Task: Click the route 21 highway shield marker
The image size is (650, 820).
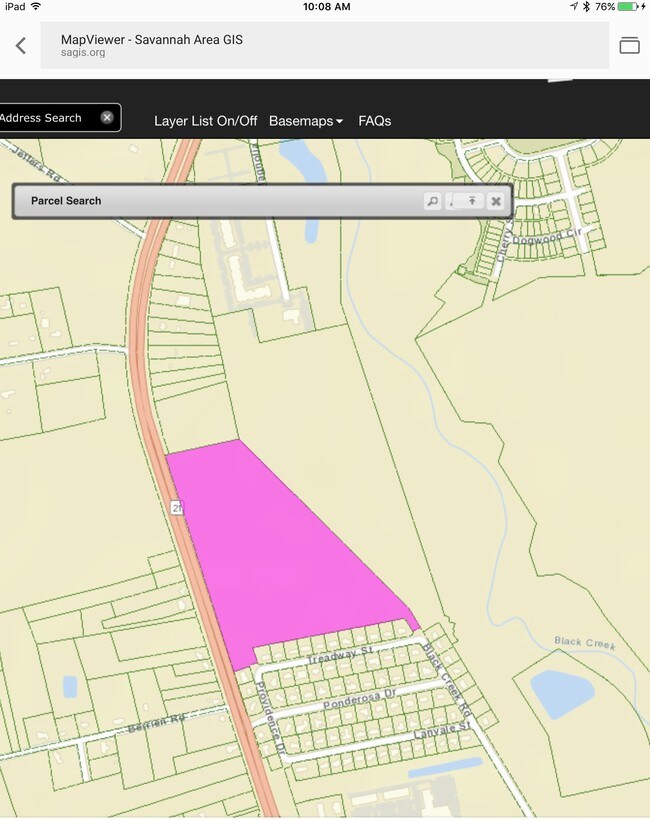Action: click(176, 507)
